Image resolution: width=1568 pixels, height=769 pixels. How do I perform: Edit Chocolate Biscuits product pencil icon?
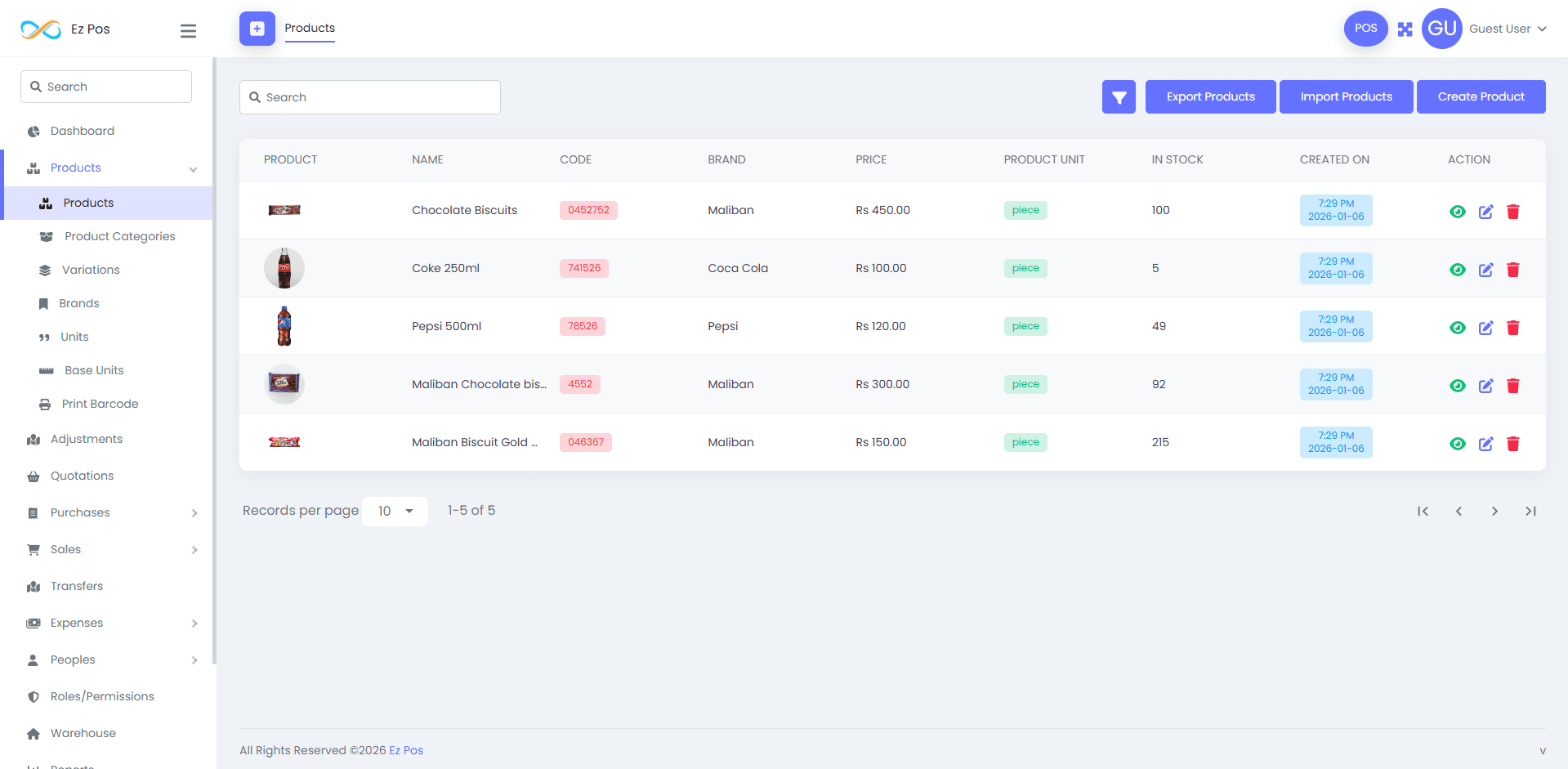[x=1485, y=212]
